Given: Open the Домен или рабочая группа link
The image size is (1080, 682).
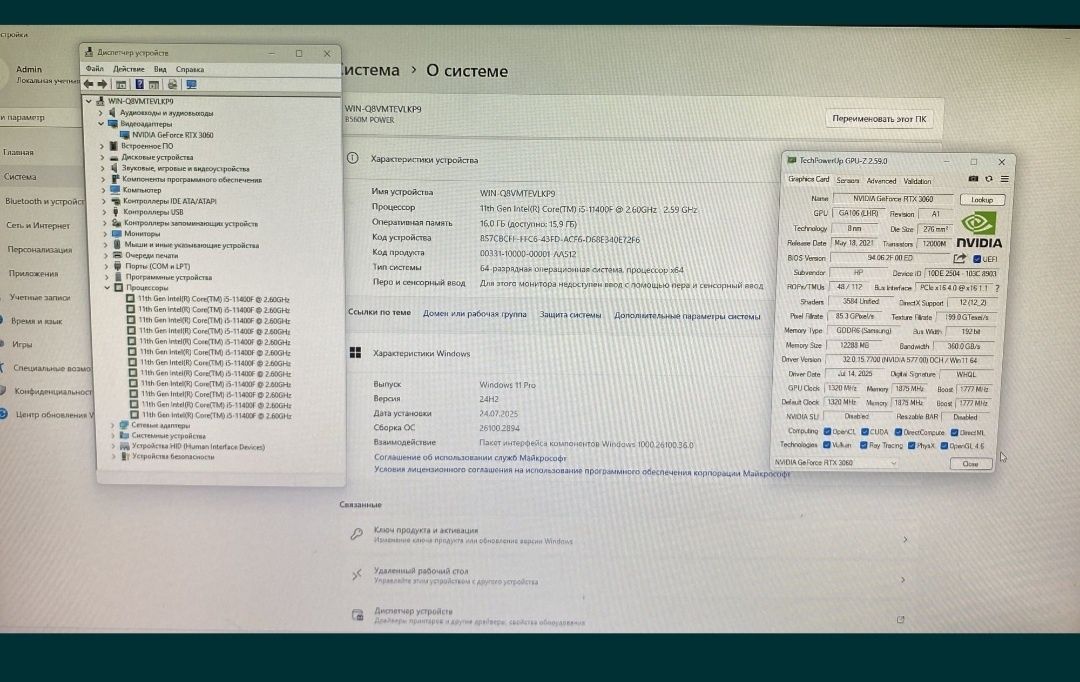Looking at the screenshot, I should pos(475,313).
